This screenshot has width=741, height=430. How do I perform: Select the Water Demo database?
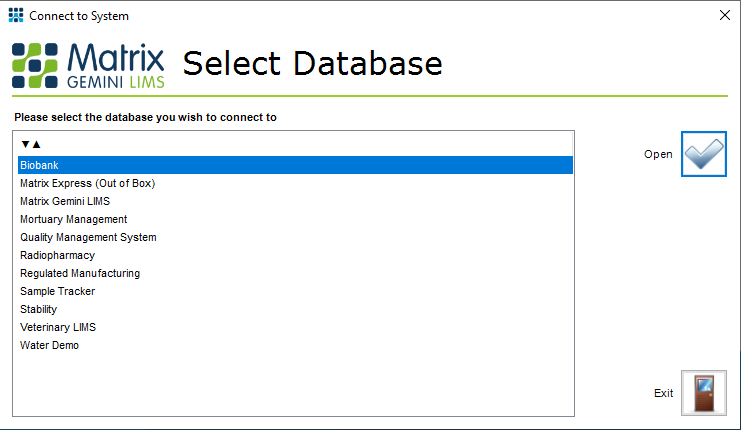click(x=49, y=345)
